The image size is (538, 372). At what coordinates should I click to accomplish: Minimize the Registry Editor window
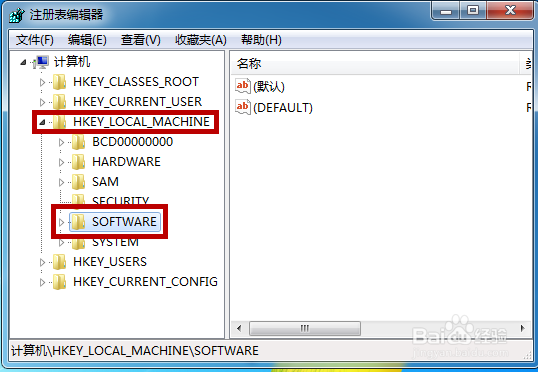(446, 11)
